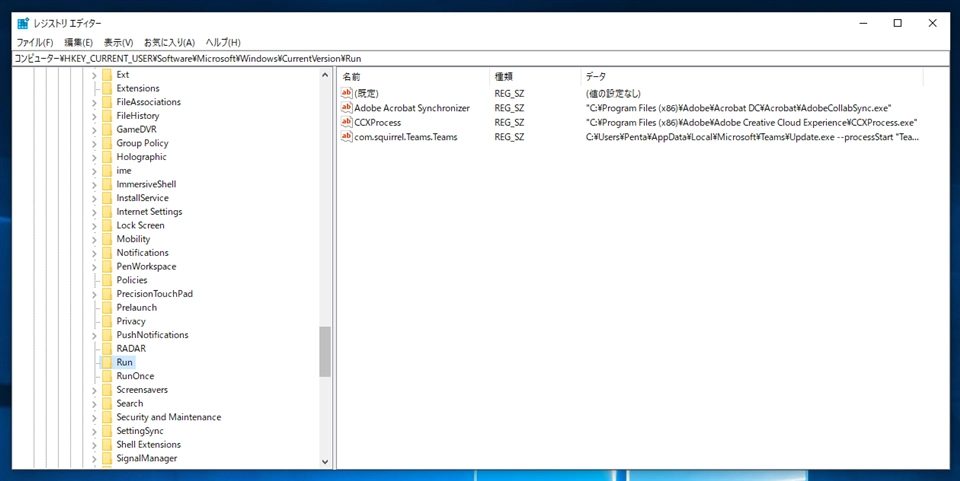The width and height of the screenshot is (960, 481).
Task: Expand the FileHistory key
Action: [x=94, y=116]
